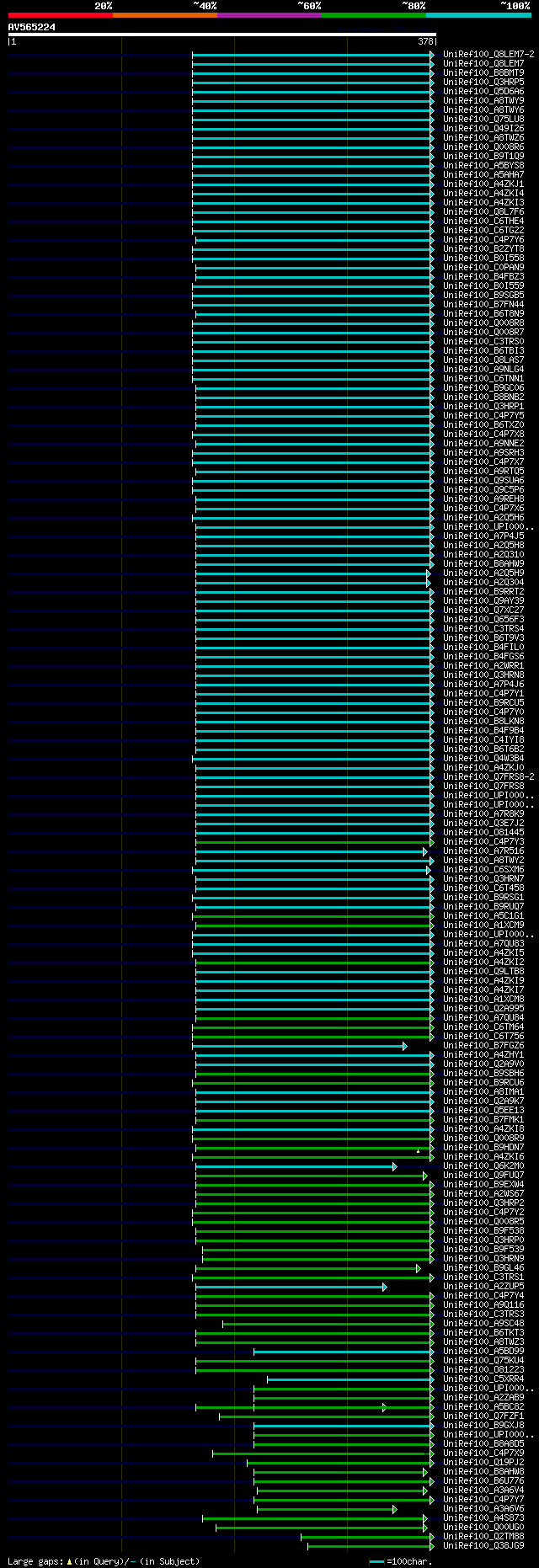Image resolution: width=539 pixels, height=1568 pixels.
Task: Select hit UniRef100_A3A6V6
Action: coord(483,1508)
